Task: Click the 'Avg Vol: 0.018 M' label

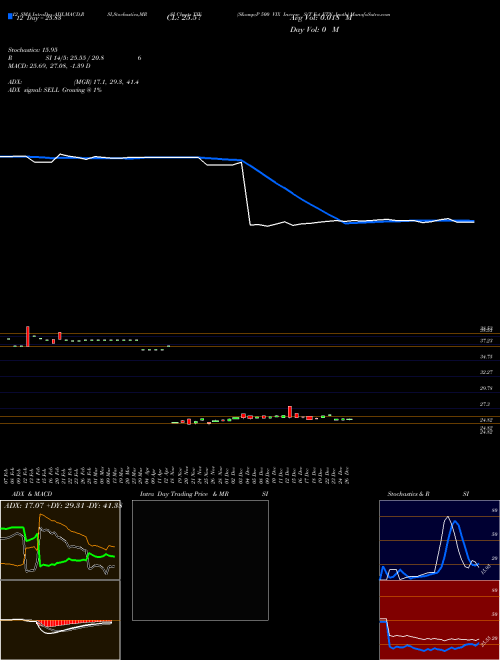Action: [x=320, y=18]
